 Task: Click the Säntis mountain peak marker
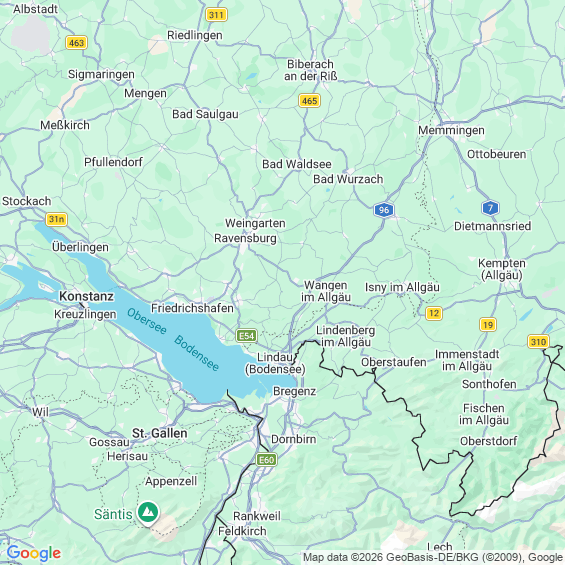pyautogui.click(x=148, y=512)
